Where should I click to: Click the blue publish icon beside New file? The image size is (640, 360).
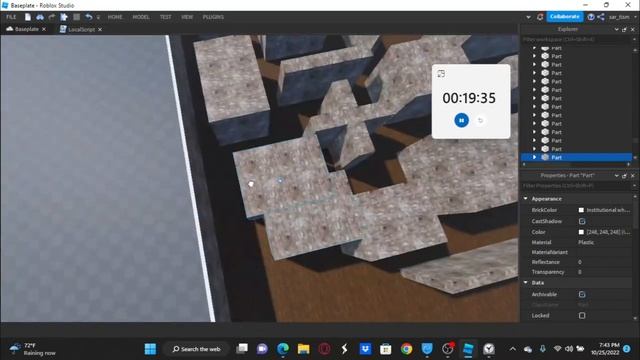click(x=40, y=17)
